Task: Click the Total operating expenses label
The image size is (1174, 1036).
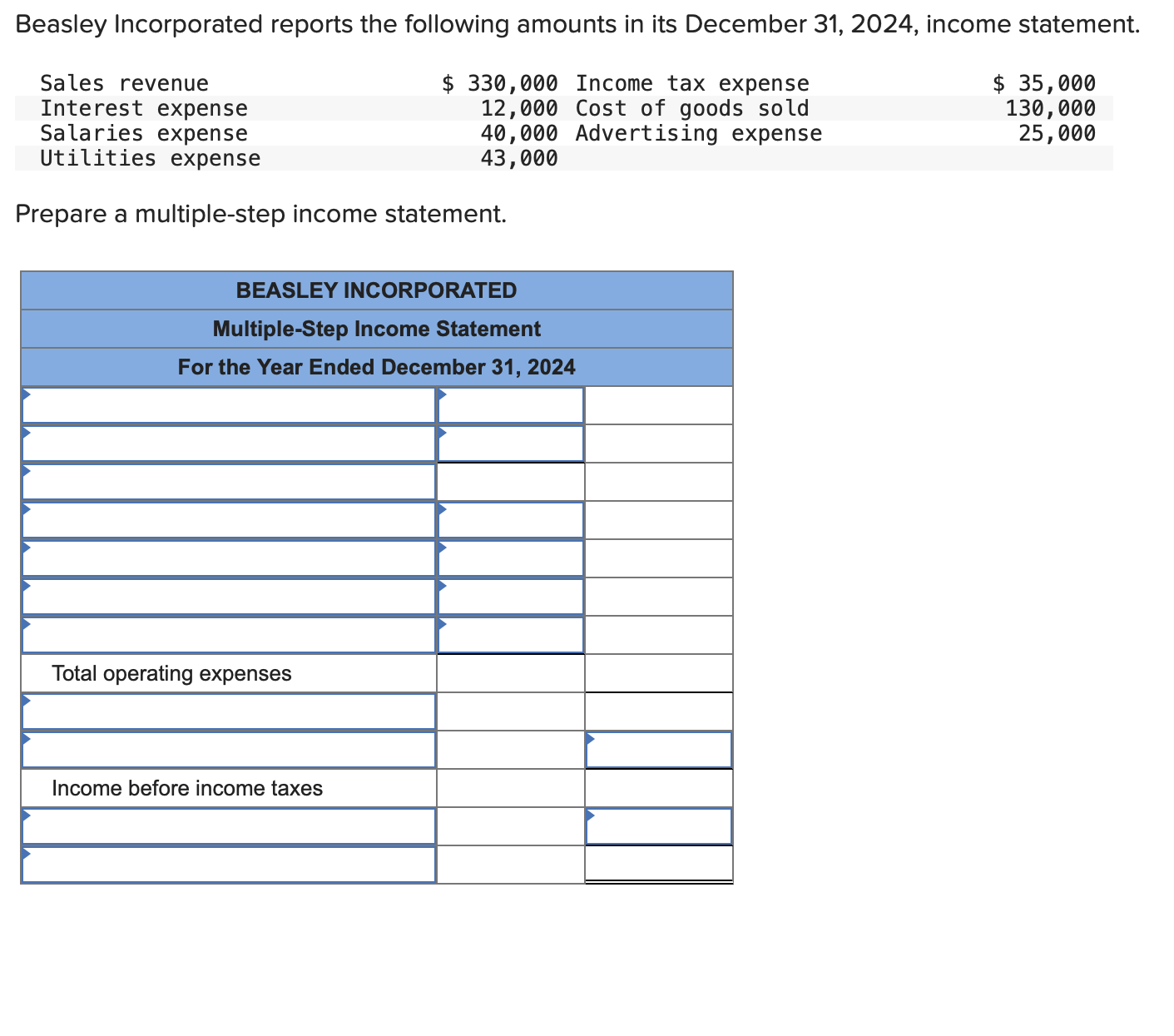Action: (171, 673)
